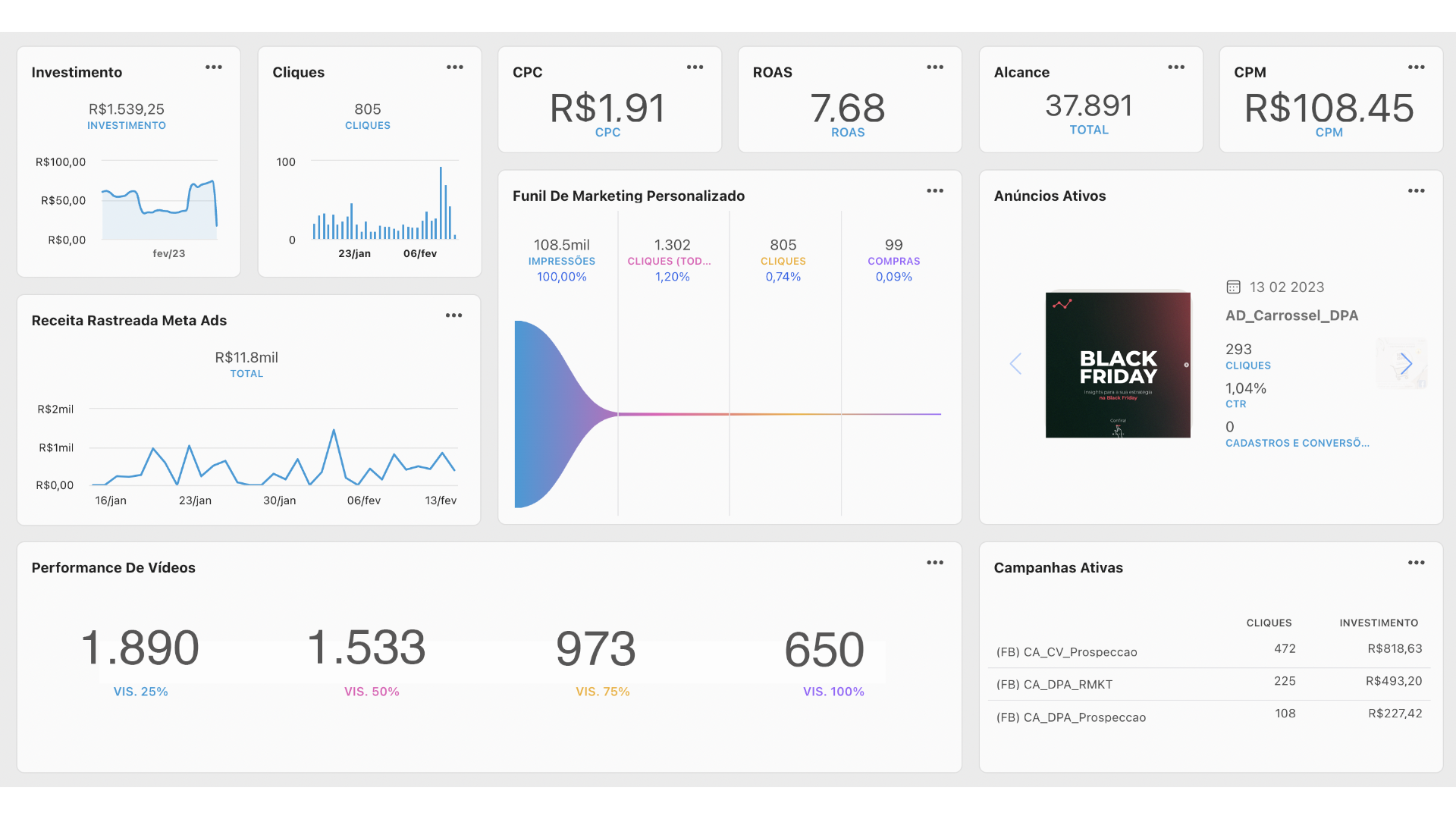Click the Alcance card three-dot icon

[1176, 67]
